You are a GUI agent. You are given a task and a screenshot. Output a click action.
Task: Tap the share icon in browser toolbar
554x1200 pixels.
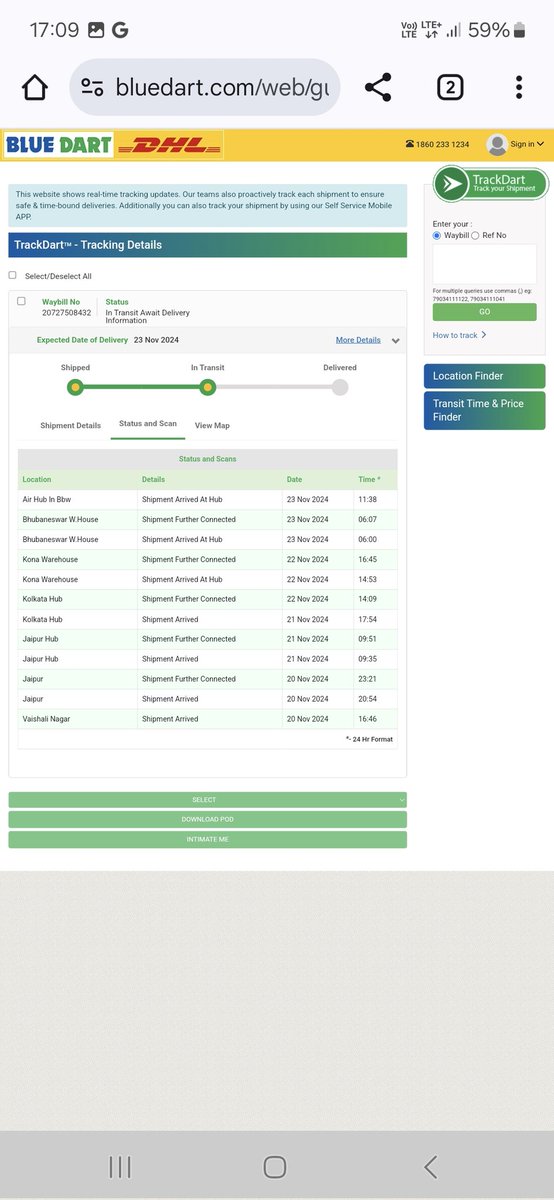click(378, 87)
